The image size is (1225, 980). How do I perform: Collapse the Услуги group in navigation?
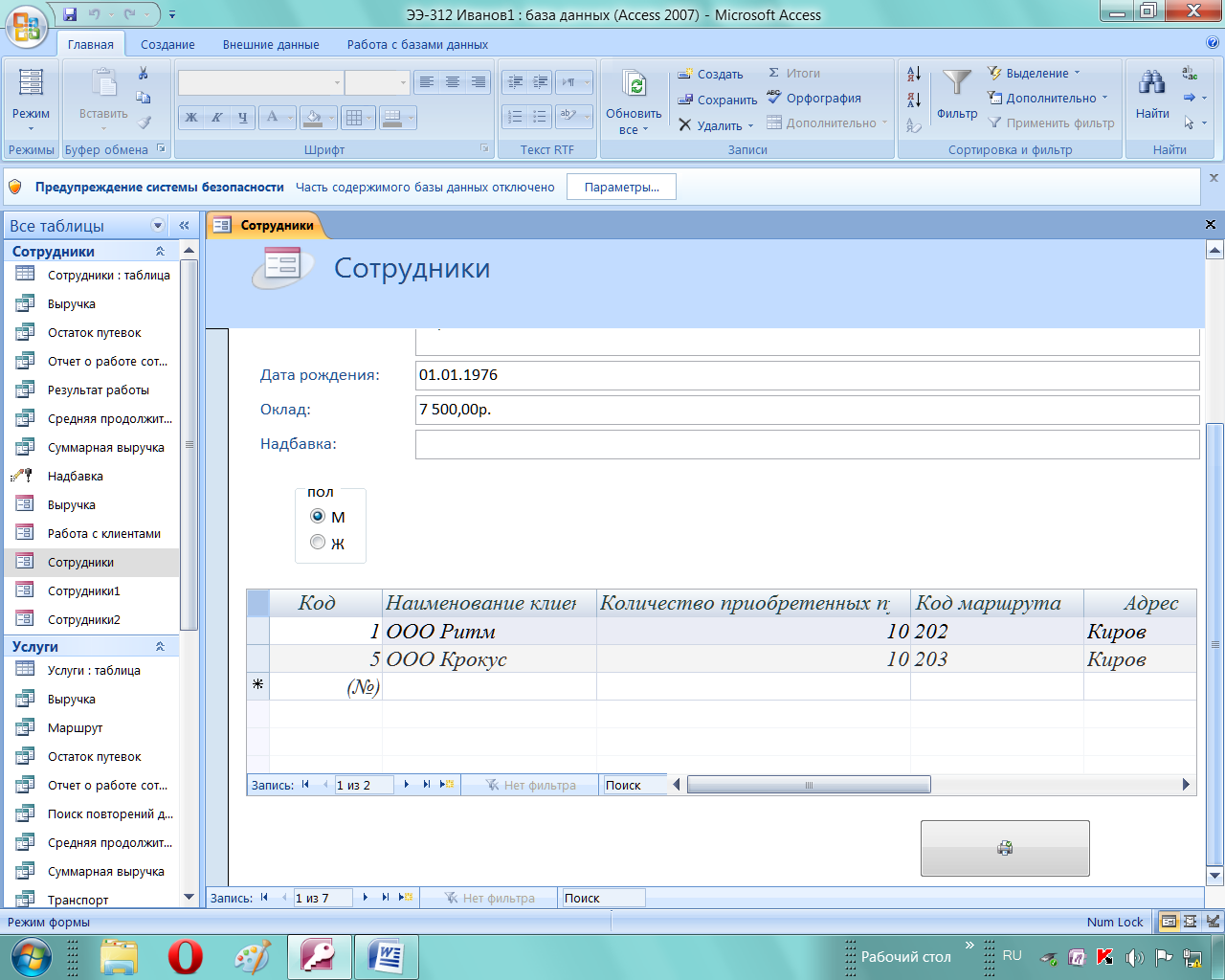click(160, 646)
